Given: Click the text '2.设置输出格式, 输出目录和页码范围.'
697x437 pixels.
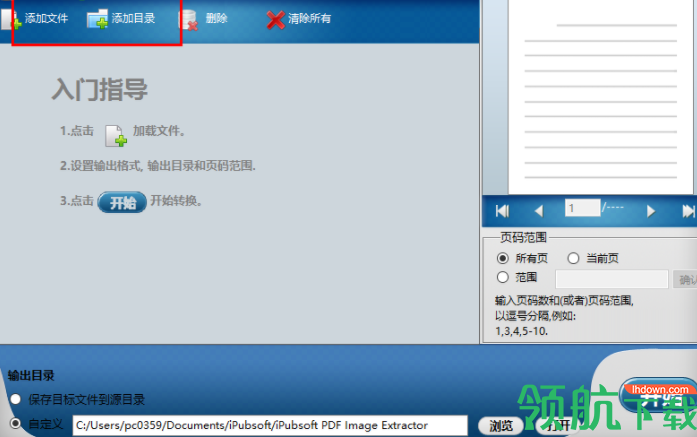Looking at the screenshot, I should tap(158, 166).
